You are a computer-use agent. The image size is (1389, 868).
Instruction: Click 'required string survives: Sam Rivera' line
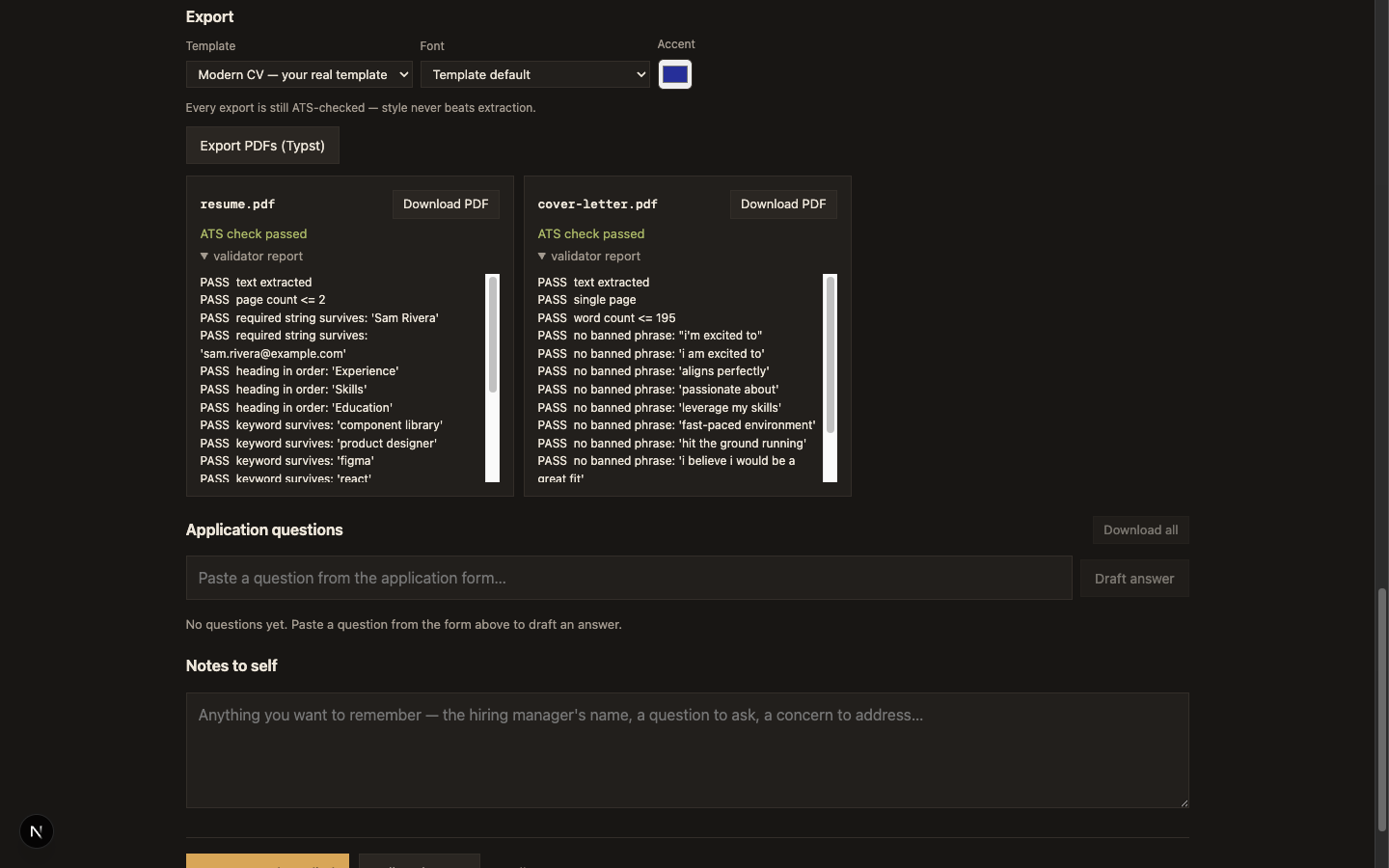319,318
